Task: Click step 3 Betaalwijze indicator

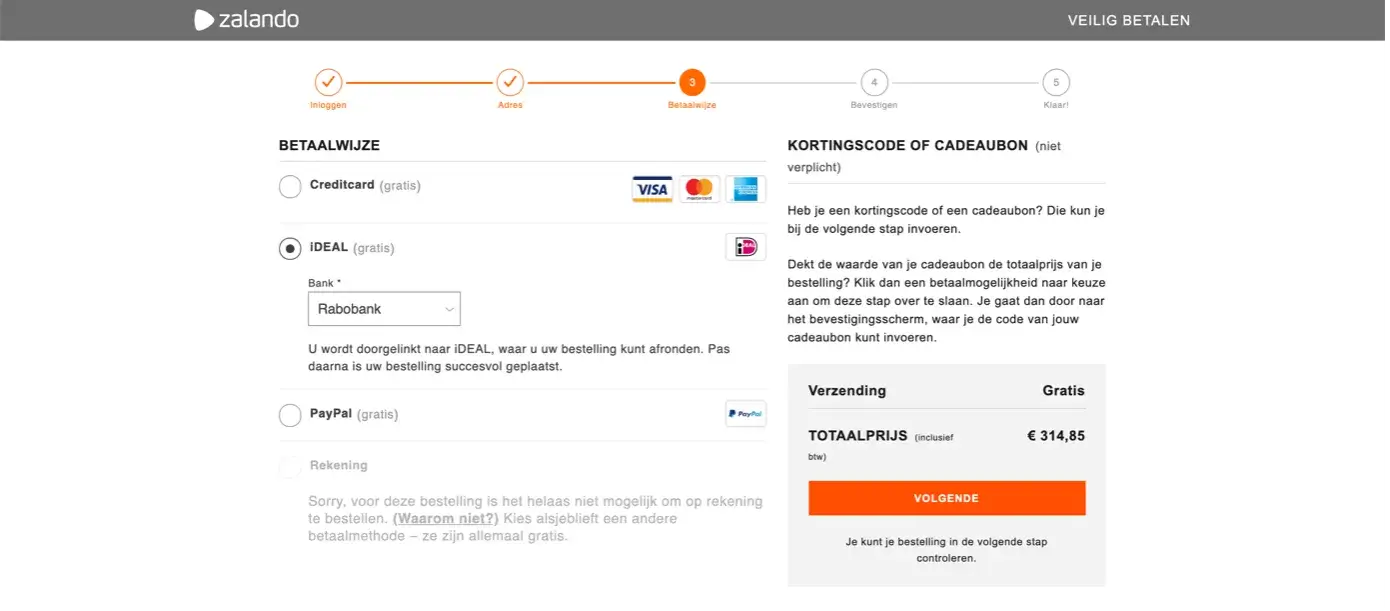Action: (692, 82)
